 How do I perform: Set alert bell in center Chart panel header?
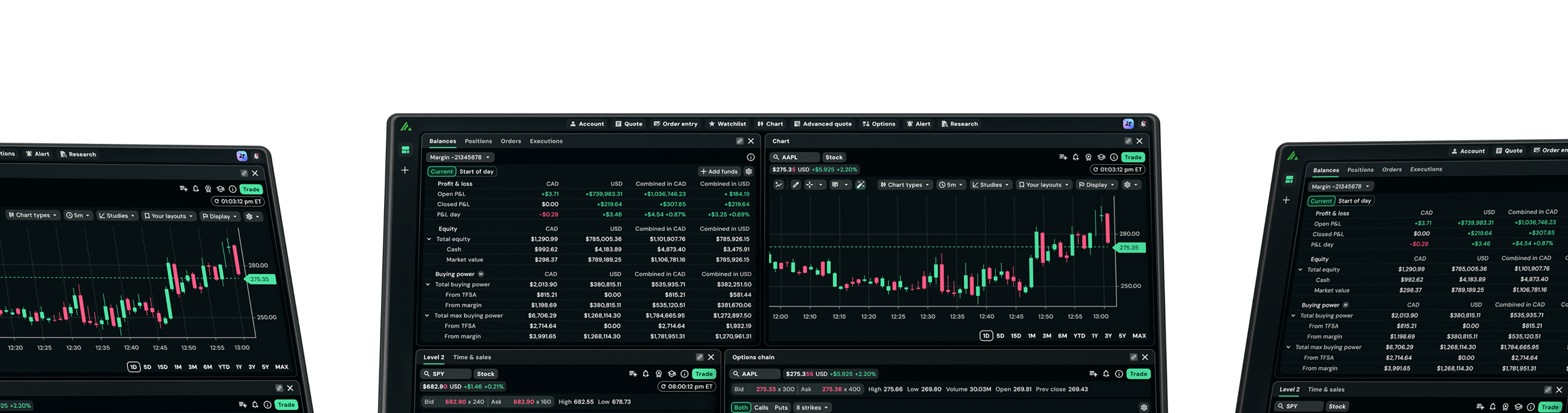tap(1076, 157)
